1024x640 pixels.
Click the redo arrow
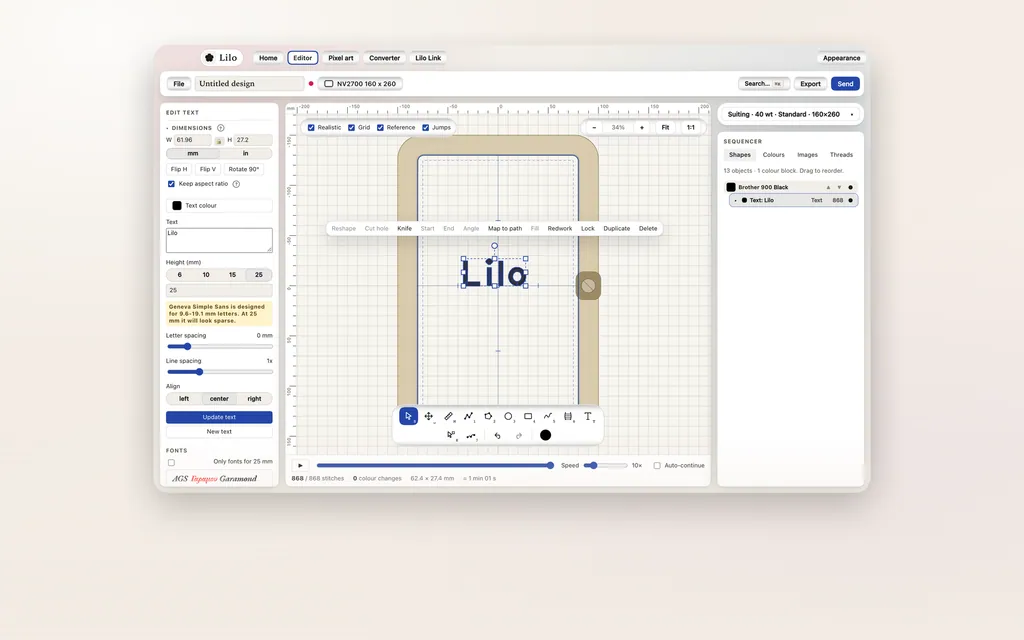pyautogui.click(x=519, y=436)
